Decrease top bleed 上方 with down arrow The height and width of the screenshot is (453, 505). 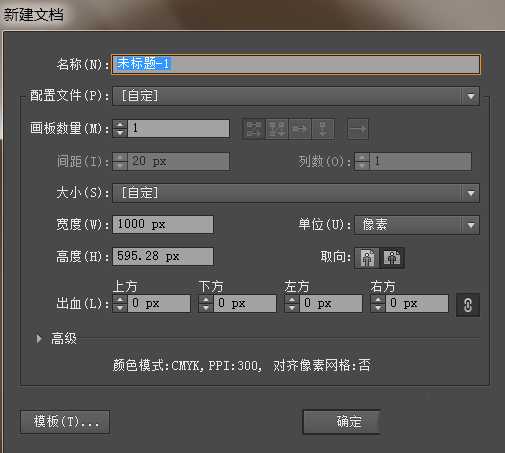(120, 308)
